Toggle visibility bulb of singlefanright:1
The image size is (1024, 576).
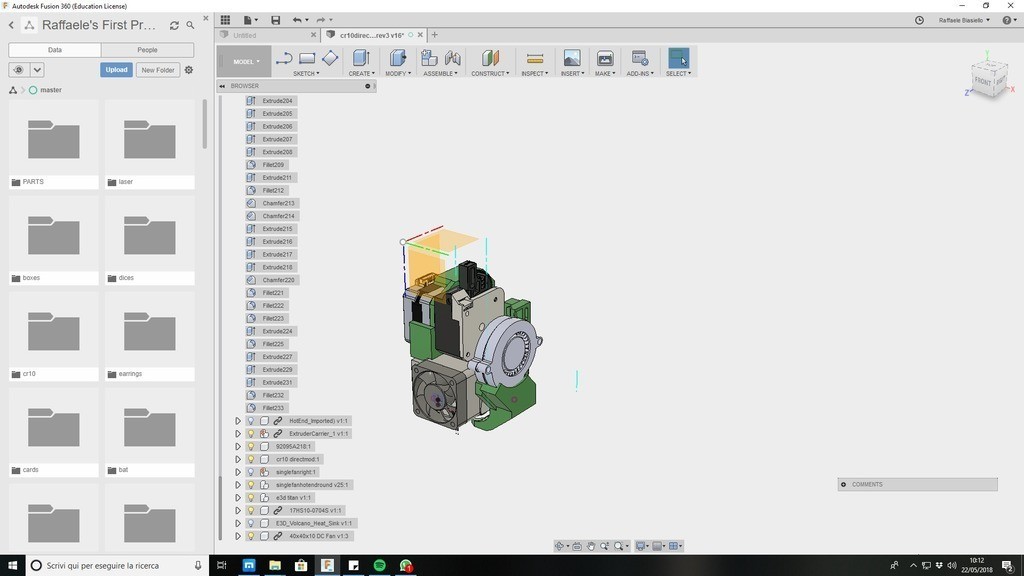pos(251,472)
